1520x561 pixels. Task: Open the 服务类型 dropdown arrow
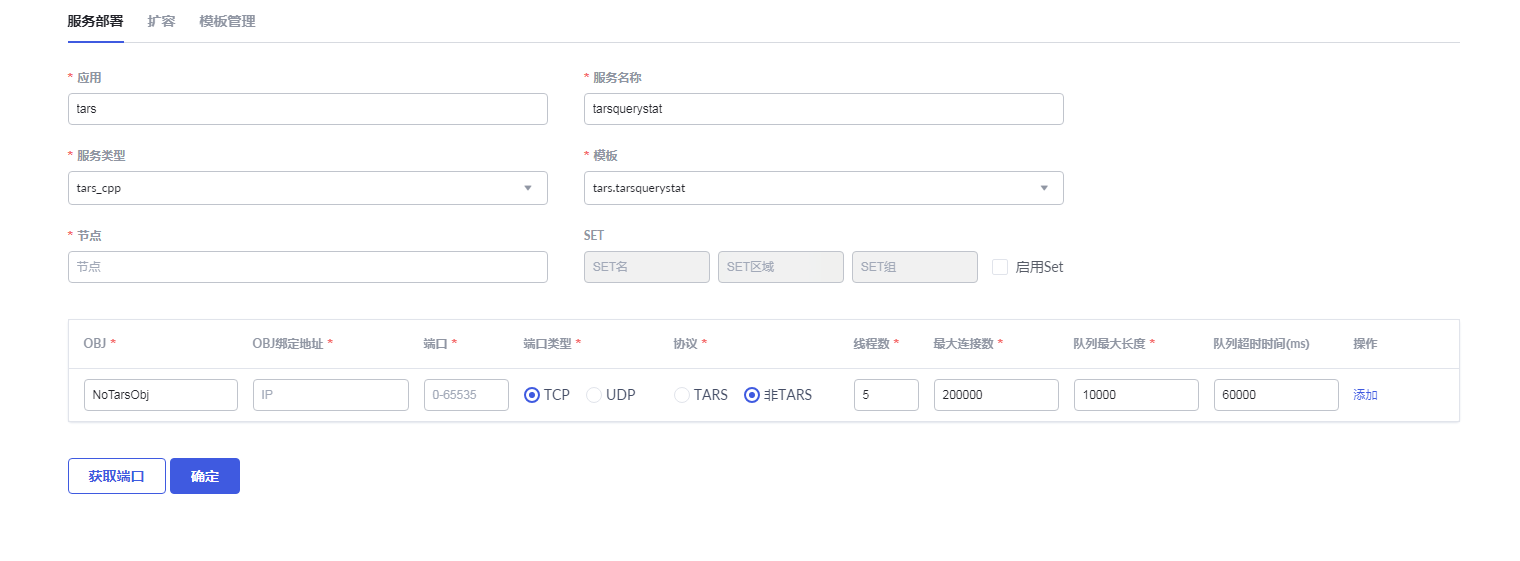pos(528,188)
